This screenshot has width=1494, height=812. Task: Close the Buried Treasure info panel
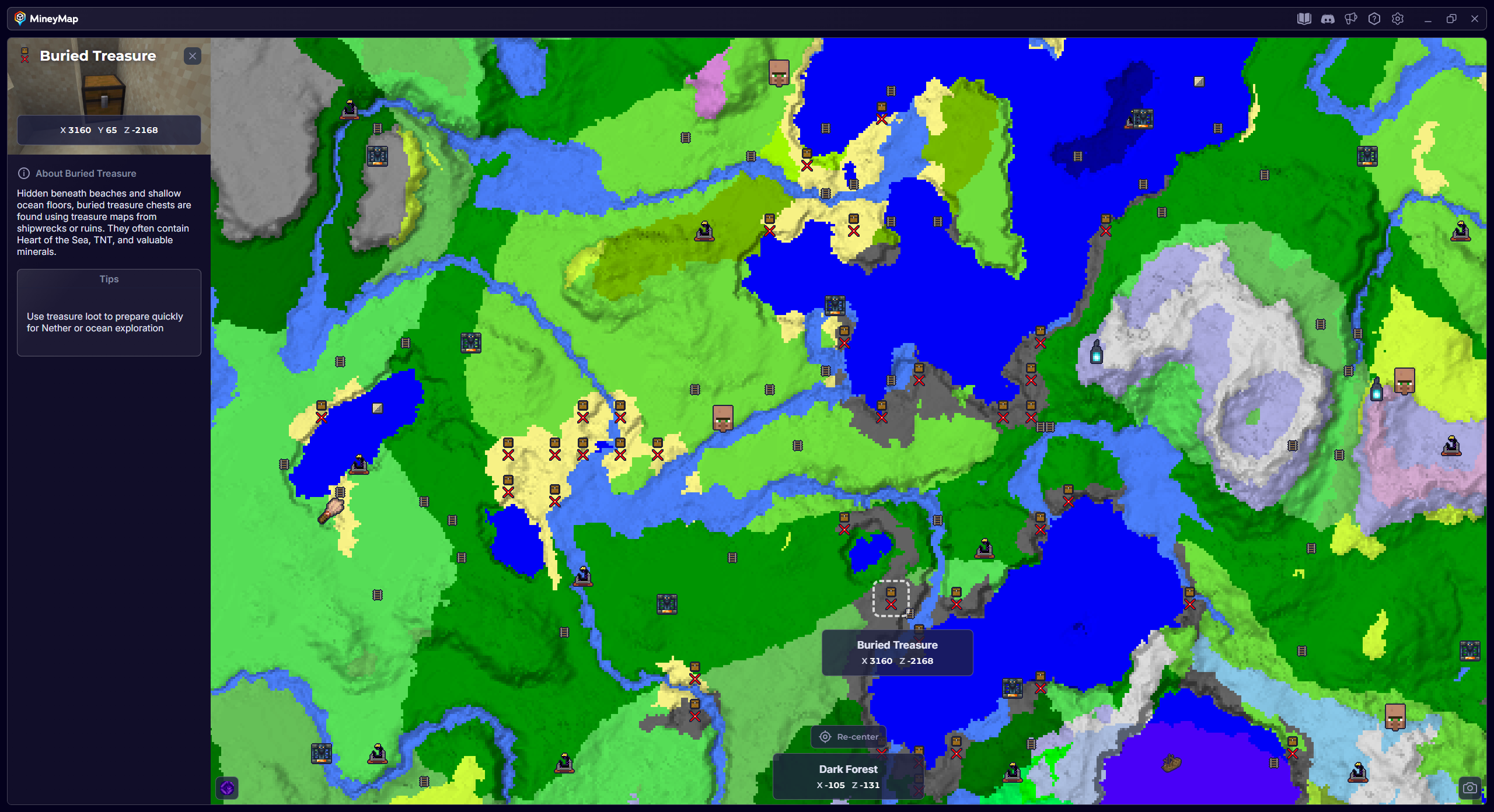coord(193,56)
